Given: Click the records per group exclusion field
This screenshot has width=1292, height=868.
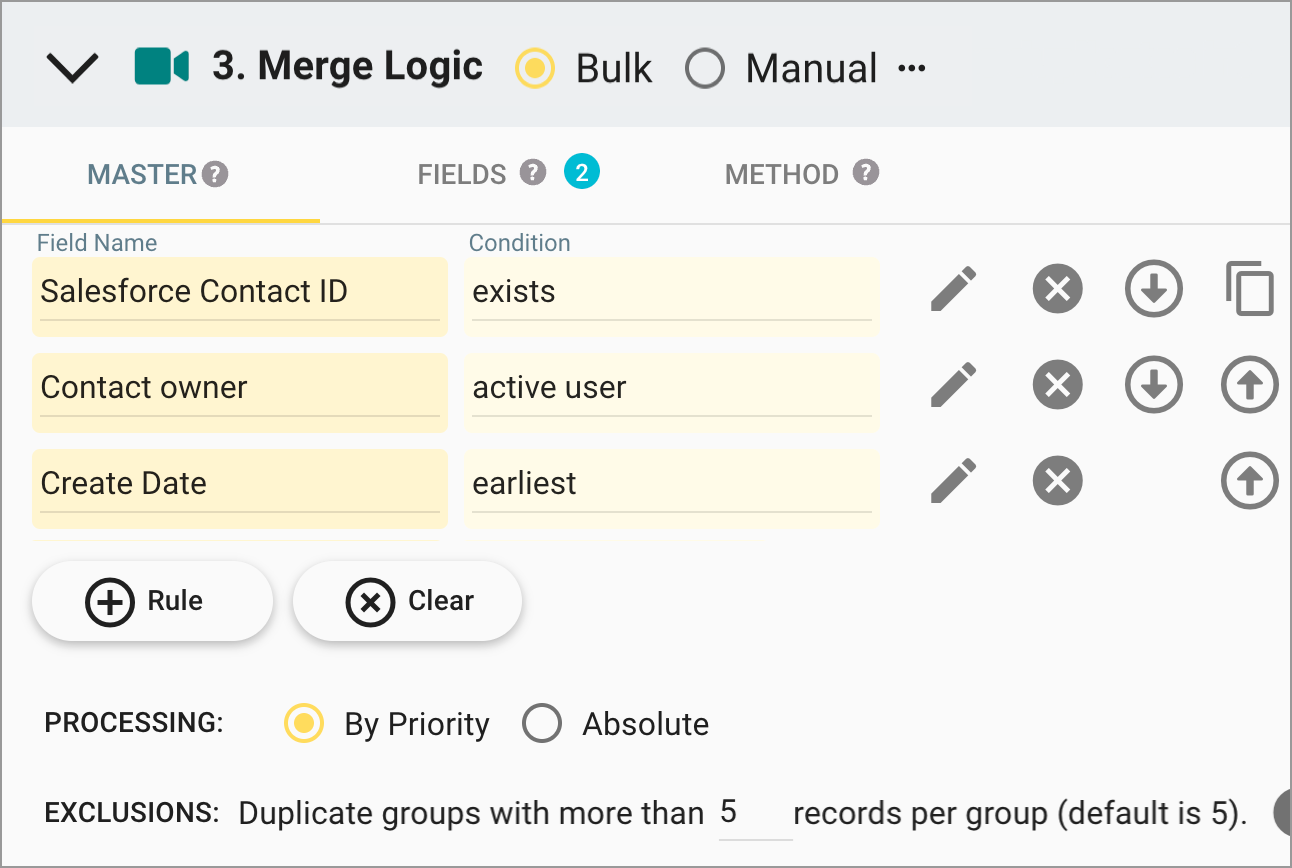Looking at the screenshot, I should coord(753,812).
